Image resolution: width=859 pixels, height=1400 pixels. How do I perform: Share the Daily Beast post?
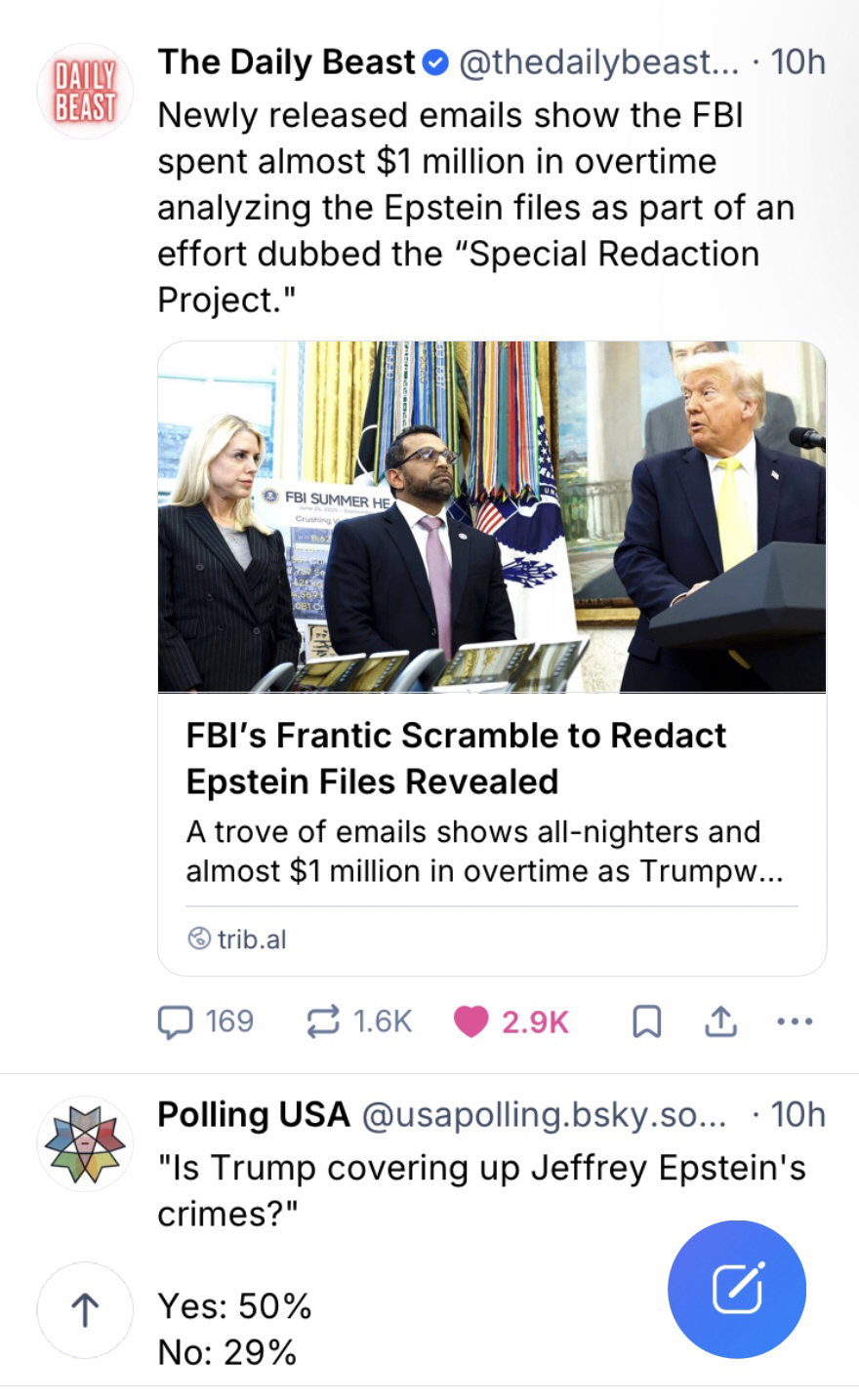click(719, 1021)
